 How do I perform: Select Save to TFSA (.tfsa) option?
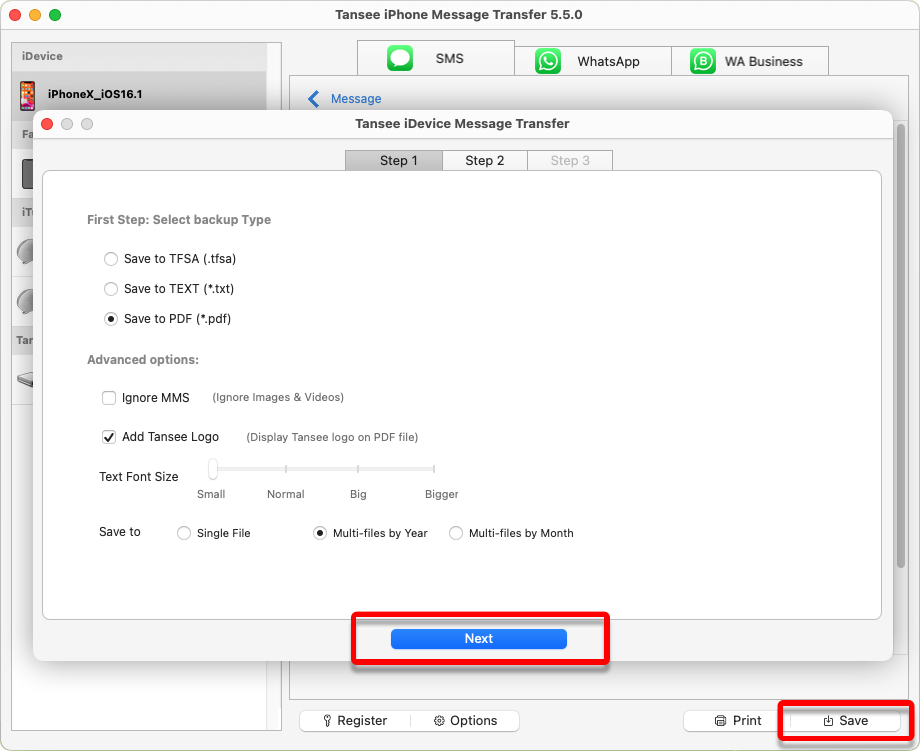[110, 259]
